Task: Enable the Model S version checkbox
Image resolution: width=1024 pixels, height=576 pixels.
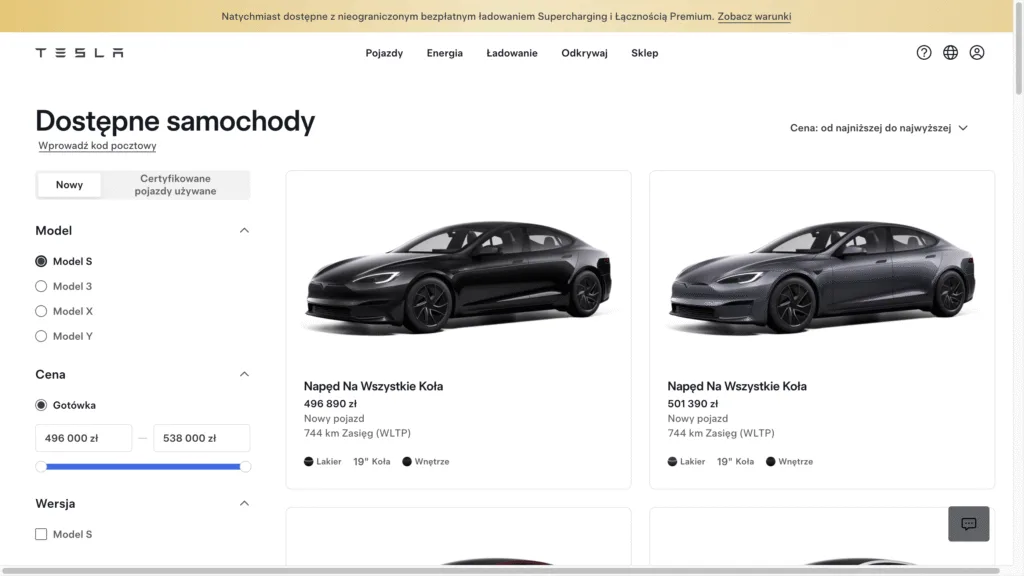Action: [x=41, y=534]
